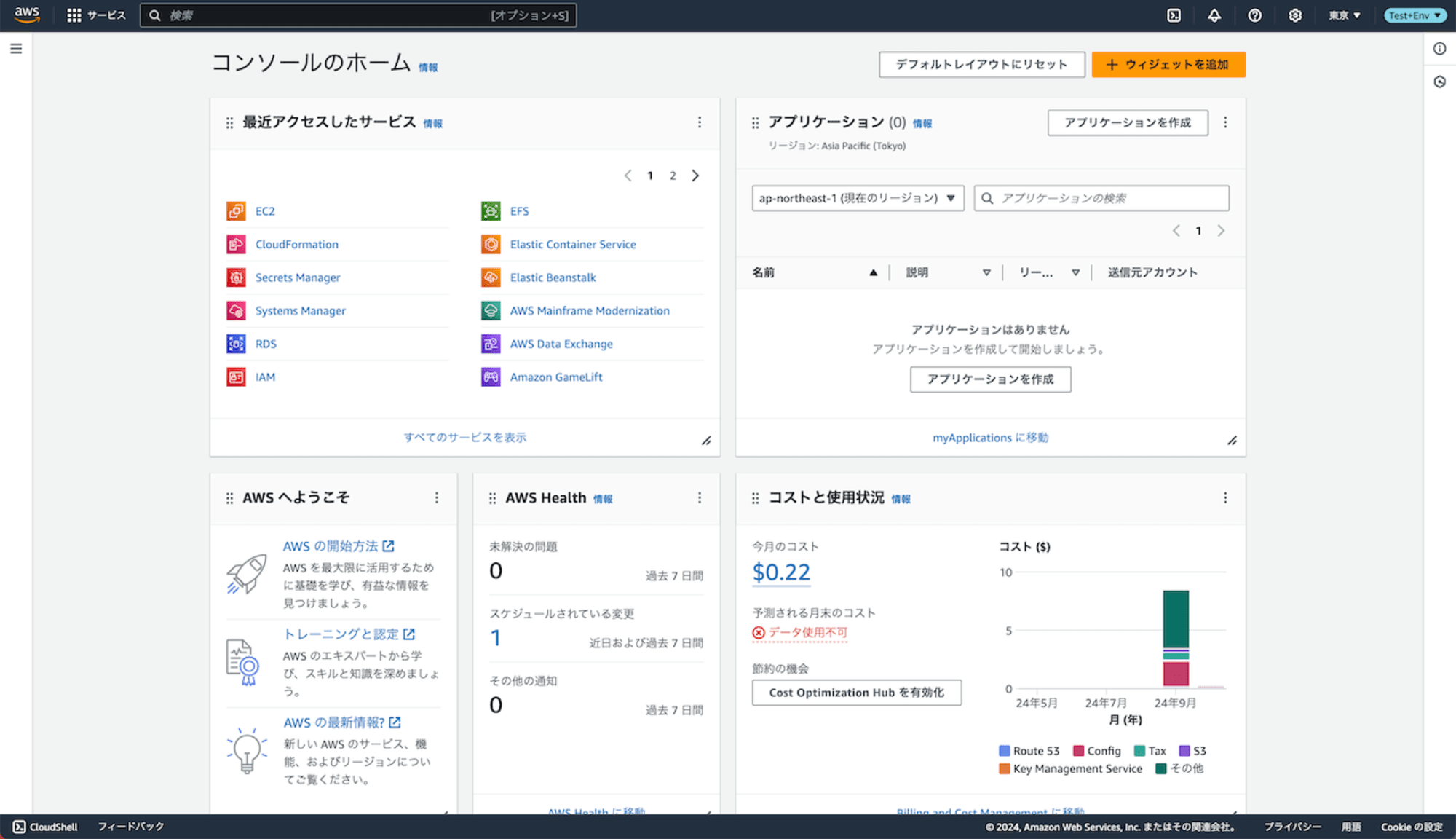1456x839 pixels.
Task: Click the Secrets Manager service icon
Action: pyautogui.click(x=236, y=277)
